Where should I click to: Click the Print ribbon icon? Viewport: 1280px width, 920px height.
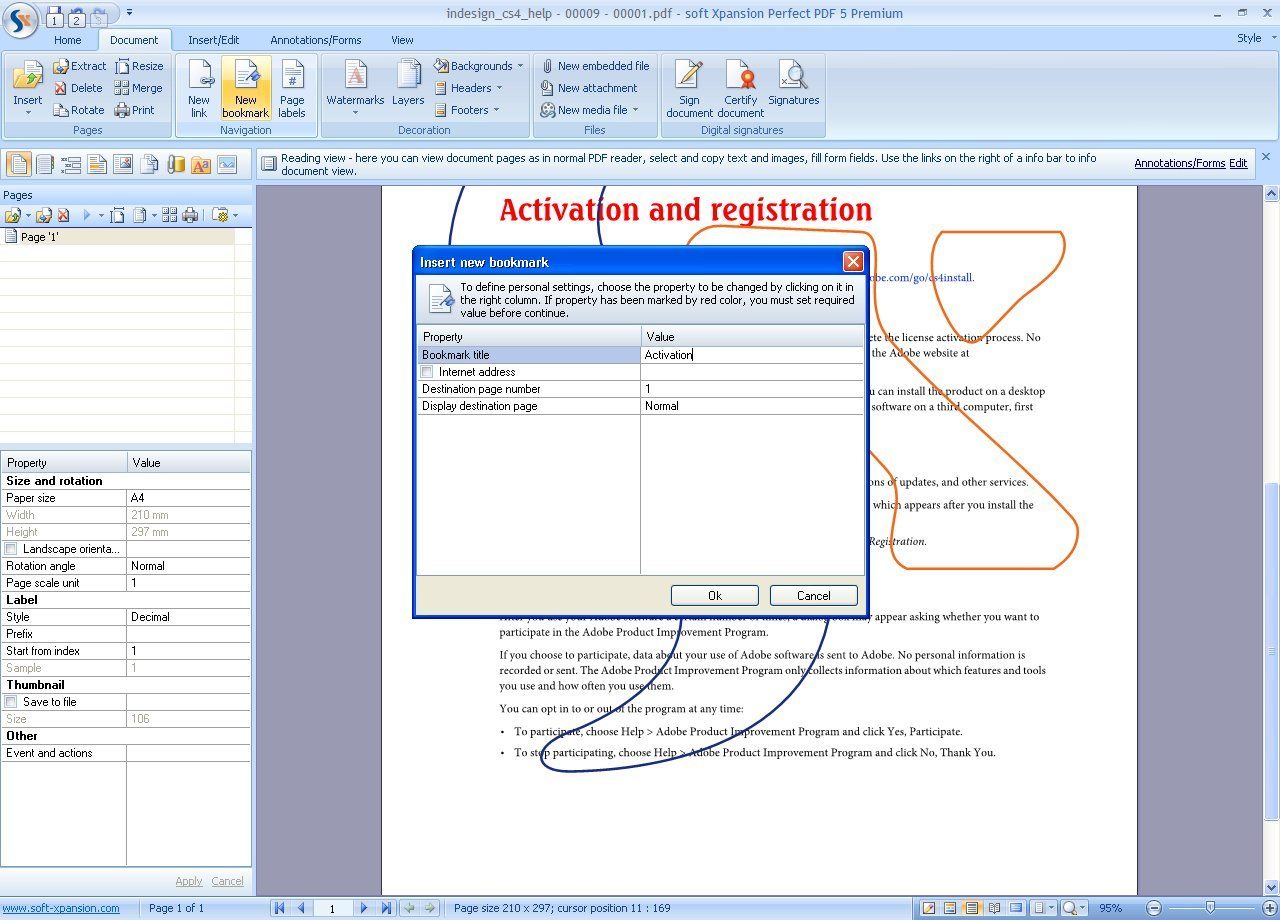click(122, 110)
